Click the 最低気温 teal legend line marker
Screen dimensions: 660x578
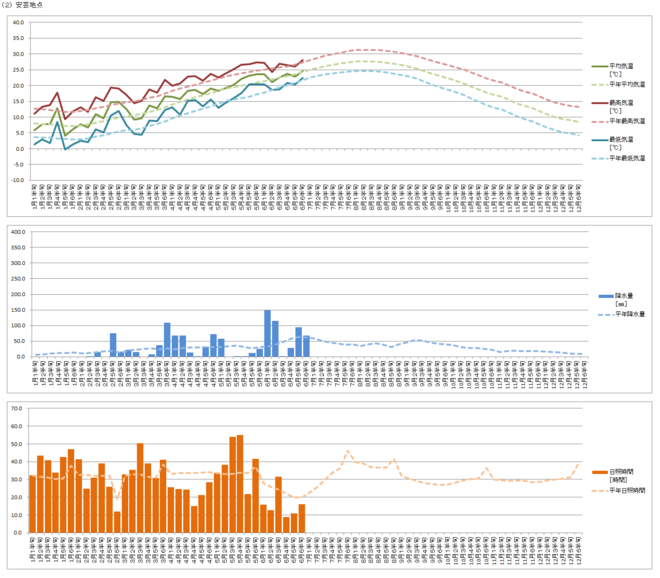[600, 140]
